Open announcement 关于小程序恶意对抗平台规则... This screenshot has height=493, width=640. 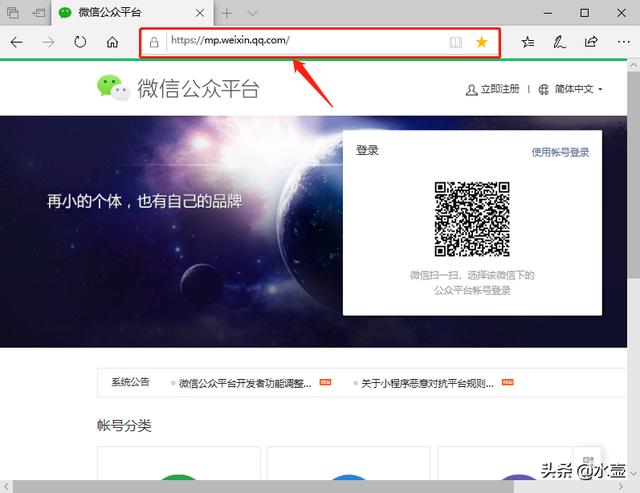[427, 383]
